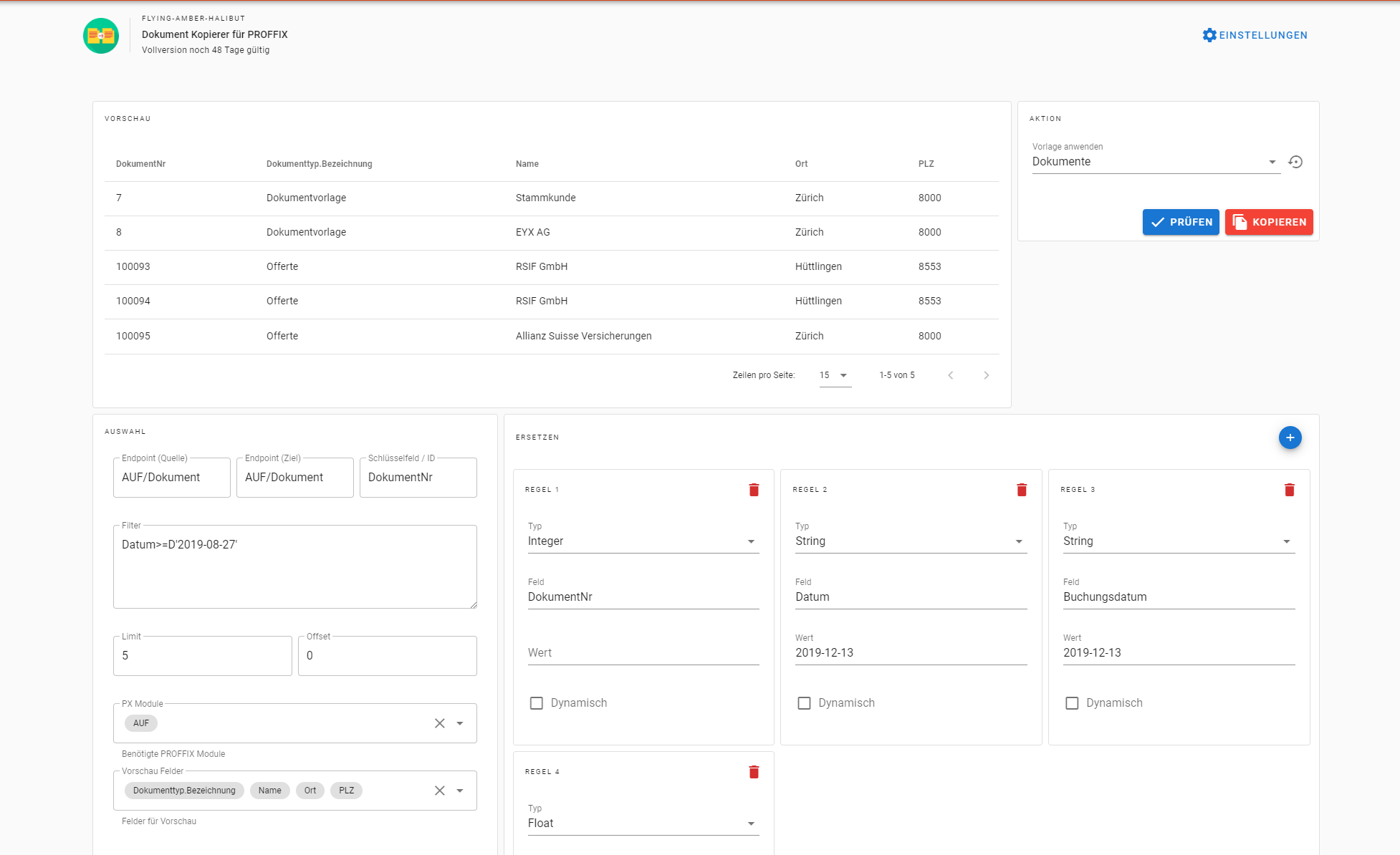This screenshot has width=1400, height=855.
Task: Select the row with DokumentNr 100094
Action: pos(552,301)
